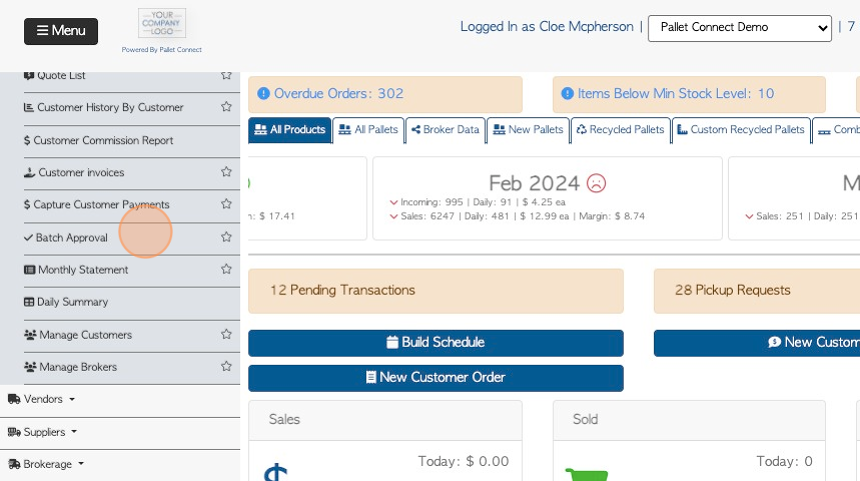
Task: Click the Sold card header
Action: [689, 420]
